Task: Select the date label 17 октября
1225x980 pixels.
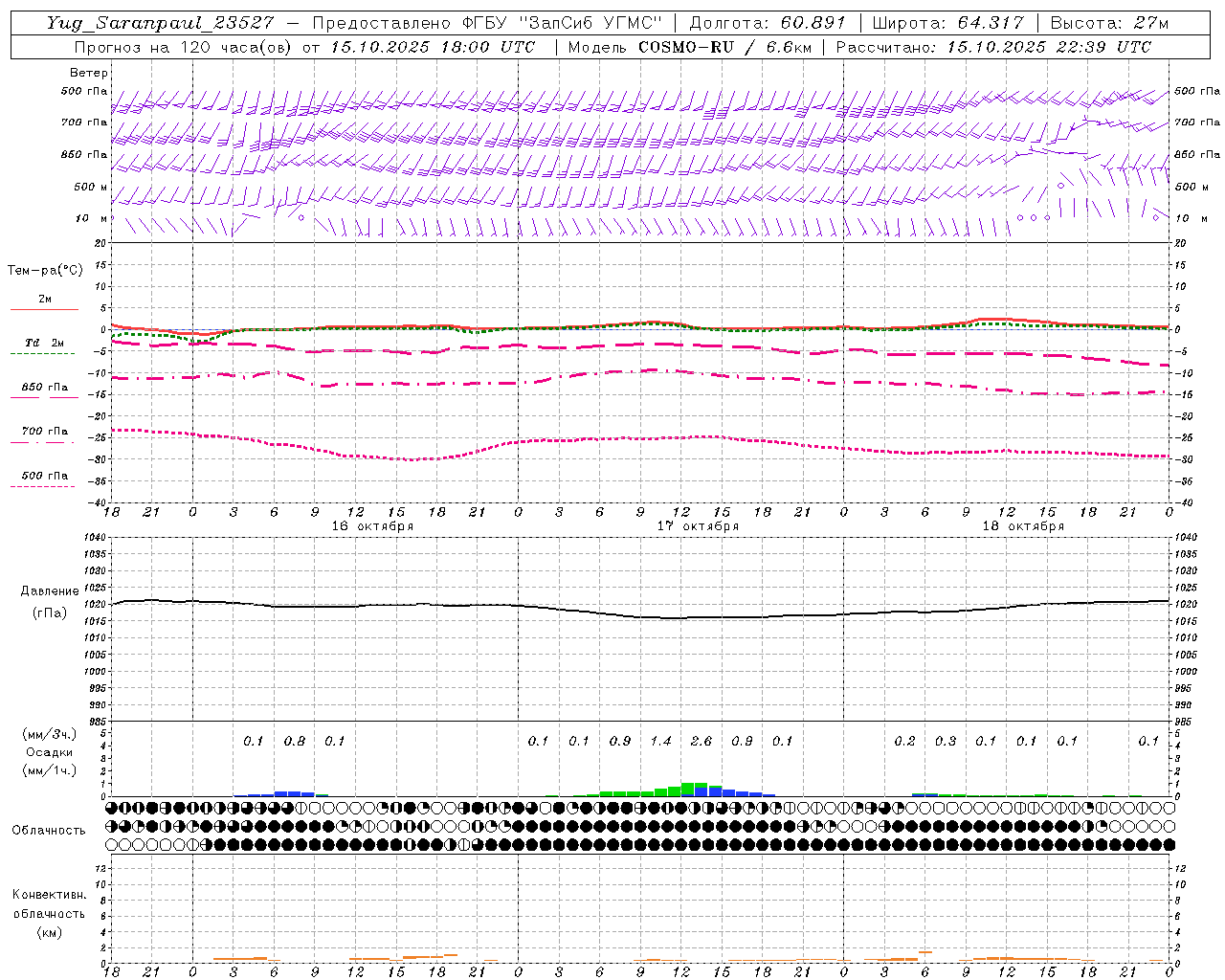Action: tap(698, 526)
